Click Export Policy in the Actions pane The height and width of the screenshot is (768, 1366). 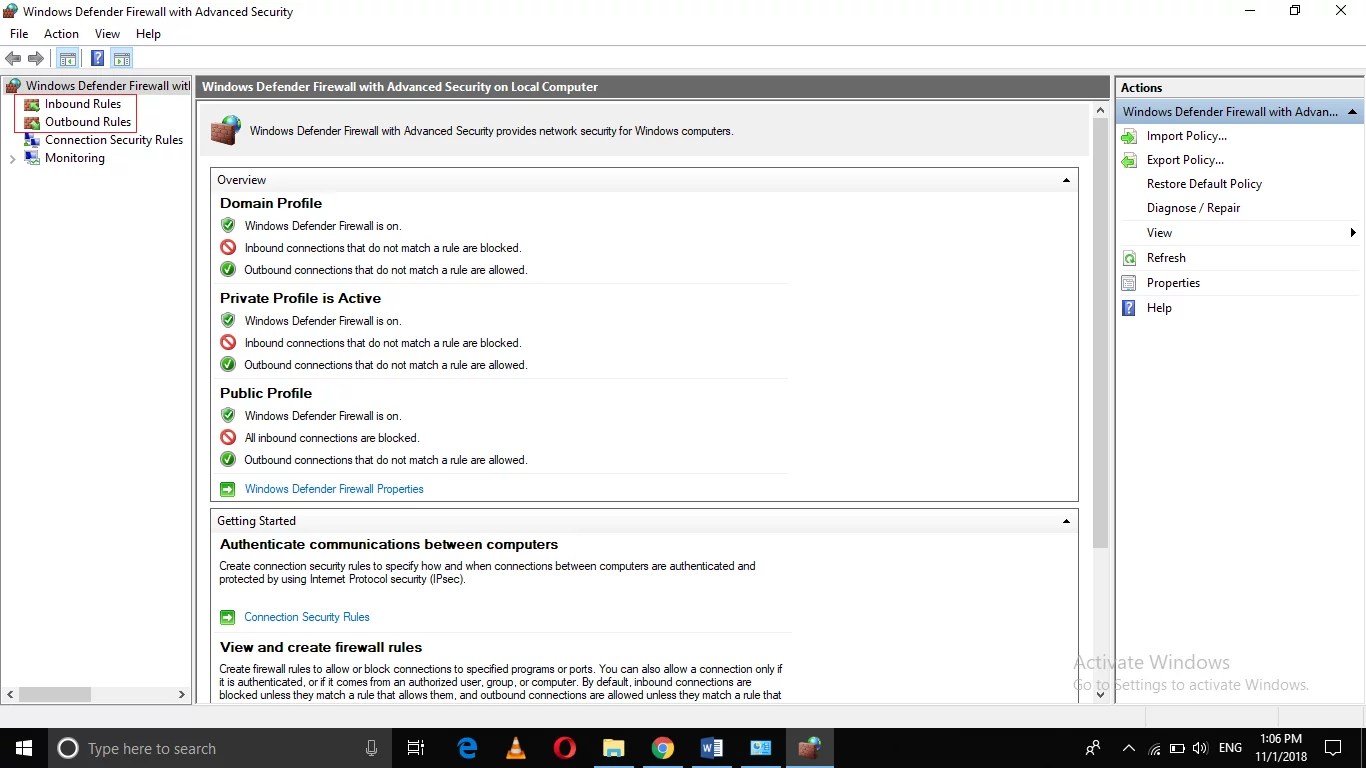pyautogui.click(x=1185, y=160)
